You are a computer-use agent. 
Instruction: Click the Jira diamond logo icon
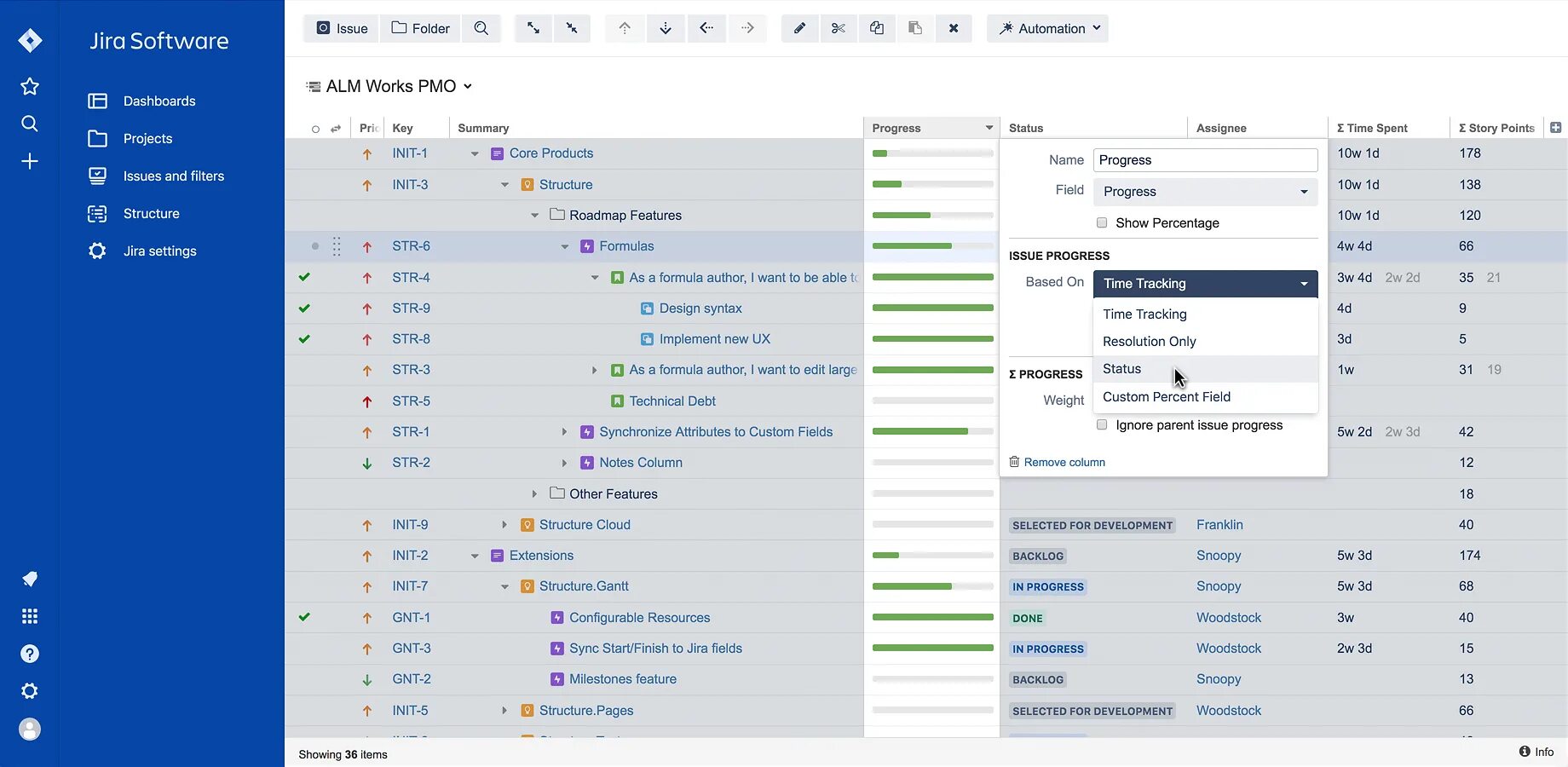30,40
